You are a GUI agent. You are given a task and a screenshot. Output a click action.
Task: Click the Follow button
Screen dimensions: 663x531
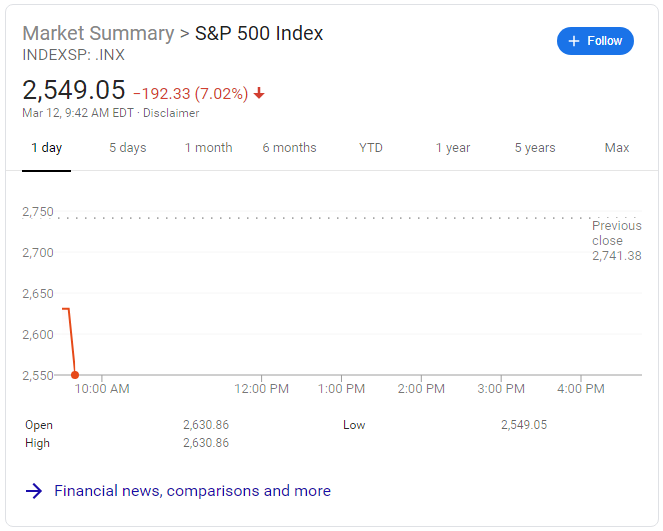point(595,41)
